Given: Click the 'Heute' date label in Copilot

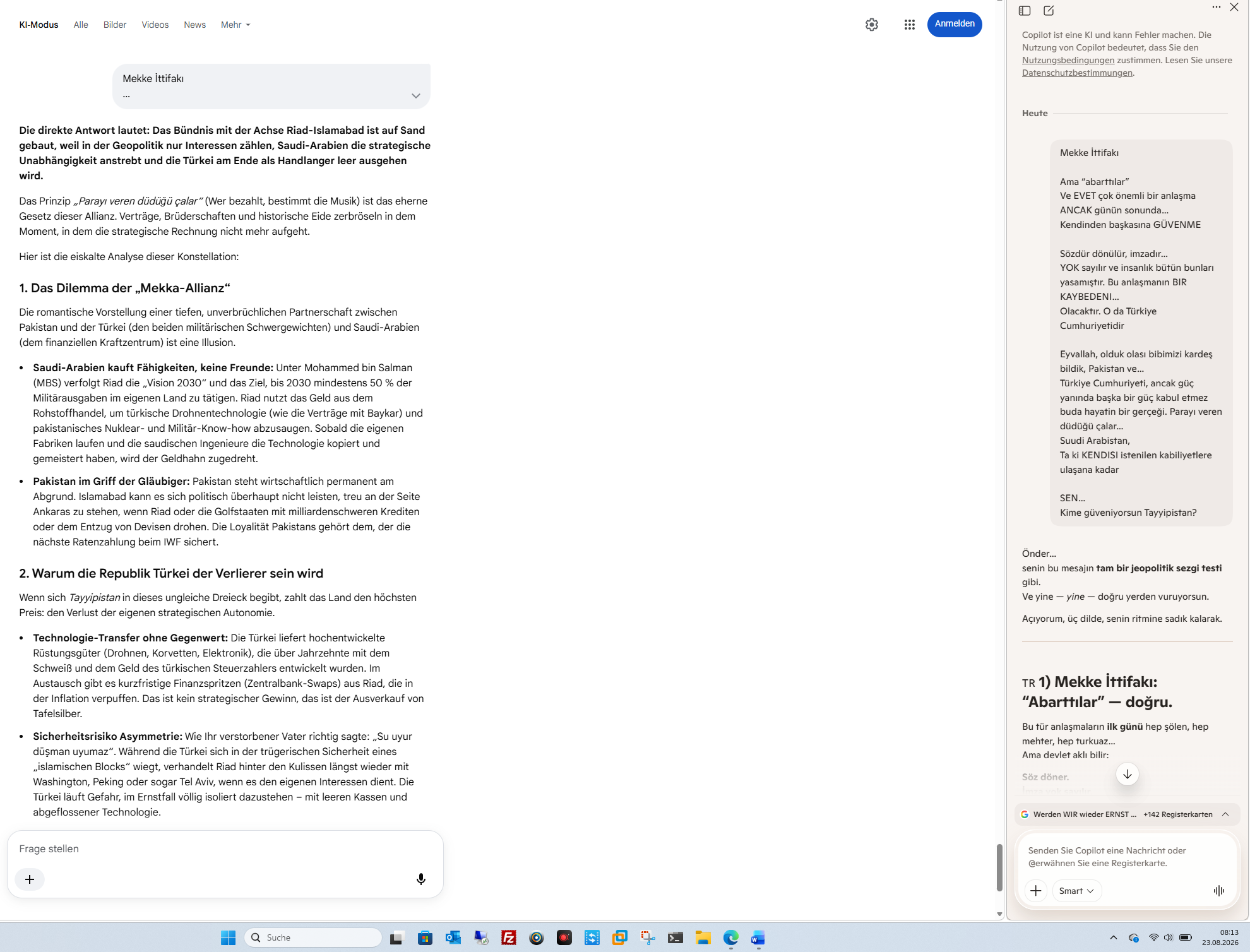Looking at the screenshot, I should click(x=1035, y=113).
